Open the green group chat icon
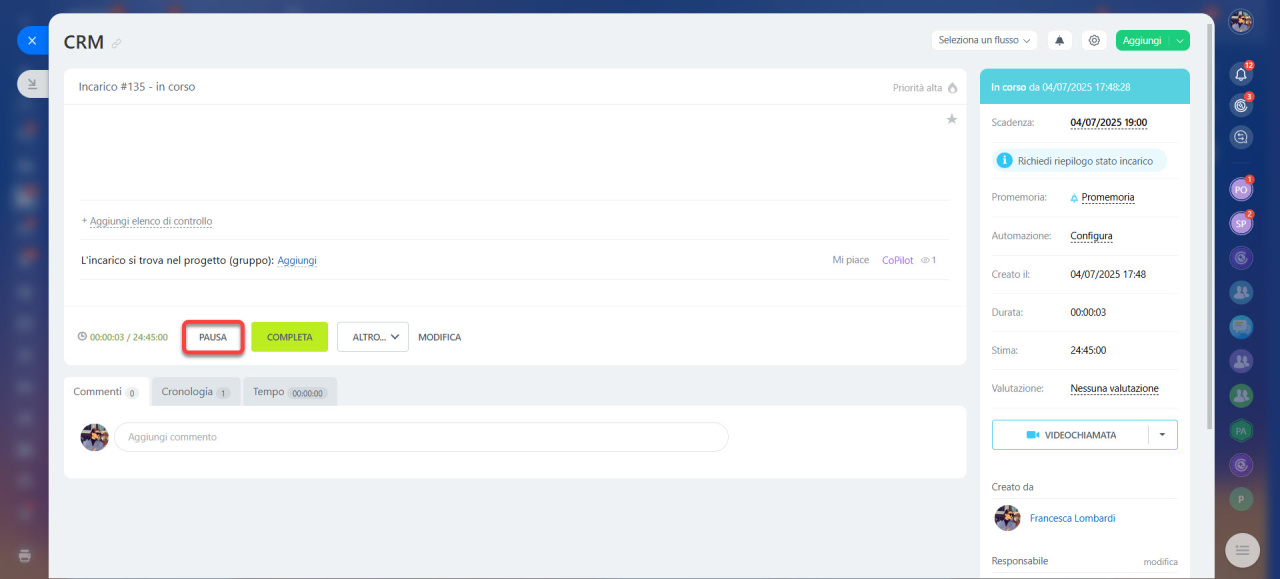 pos(1241,396)
